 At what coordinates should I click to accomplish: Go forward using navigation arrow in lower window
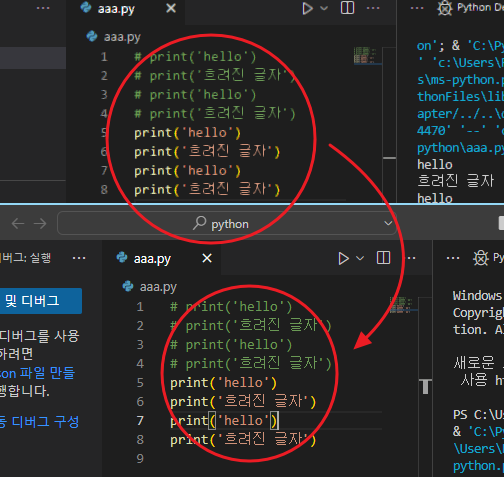tap(40, 223)
